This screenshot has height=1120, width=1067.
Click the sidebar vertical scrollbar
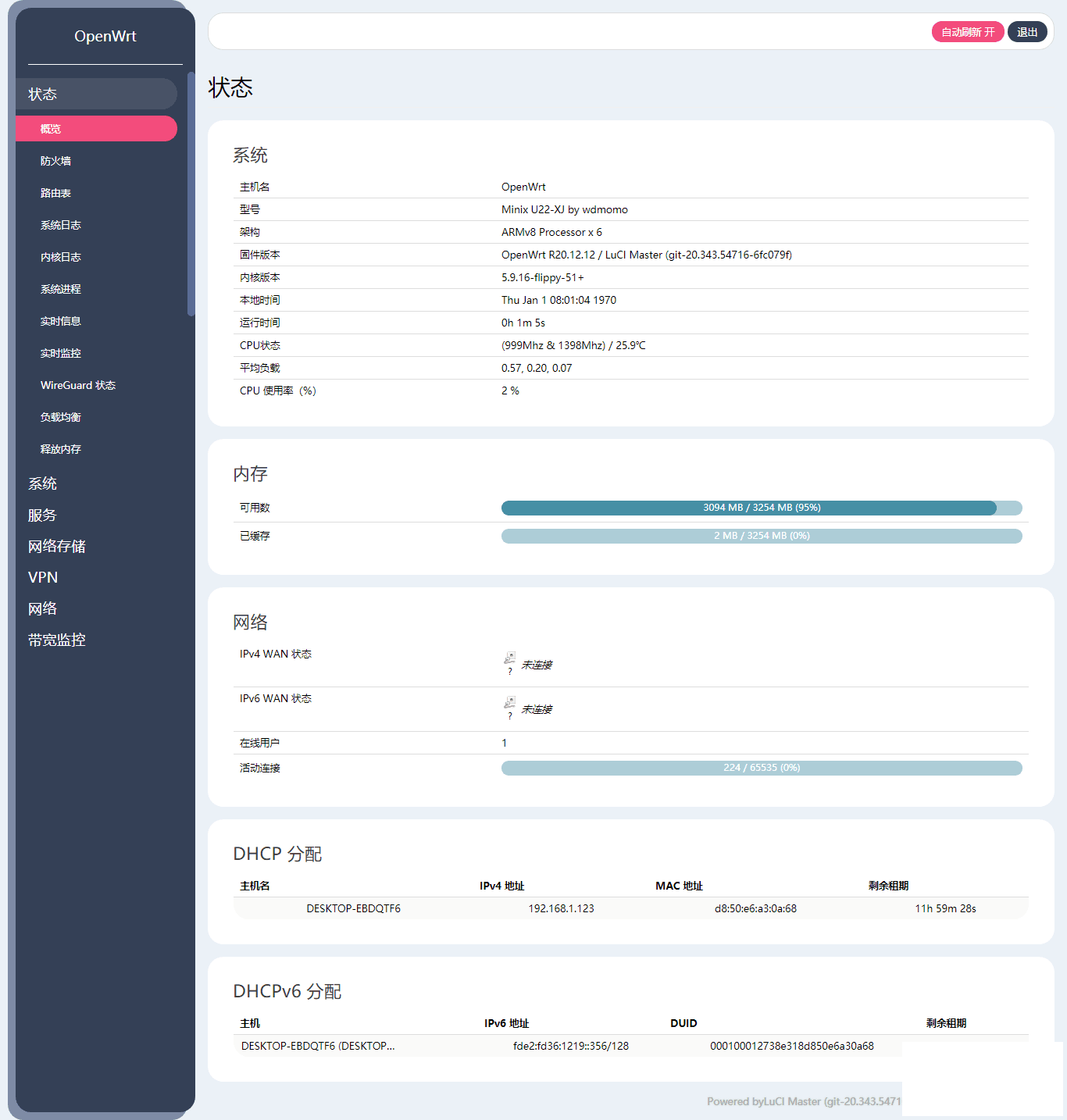click(x=191, y=194)
